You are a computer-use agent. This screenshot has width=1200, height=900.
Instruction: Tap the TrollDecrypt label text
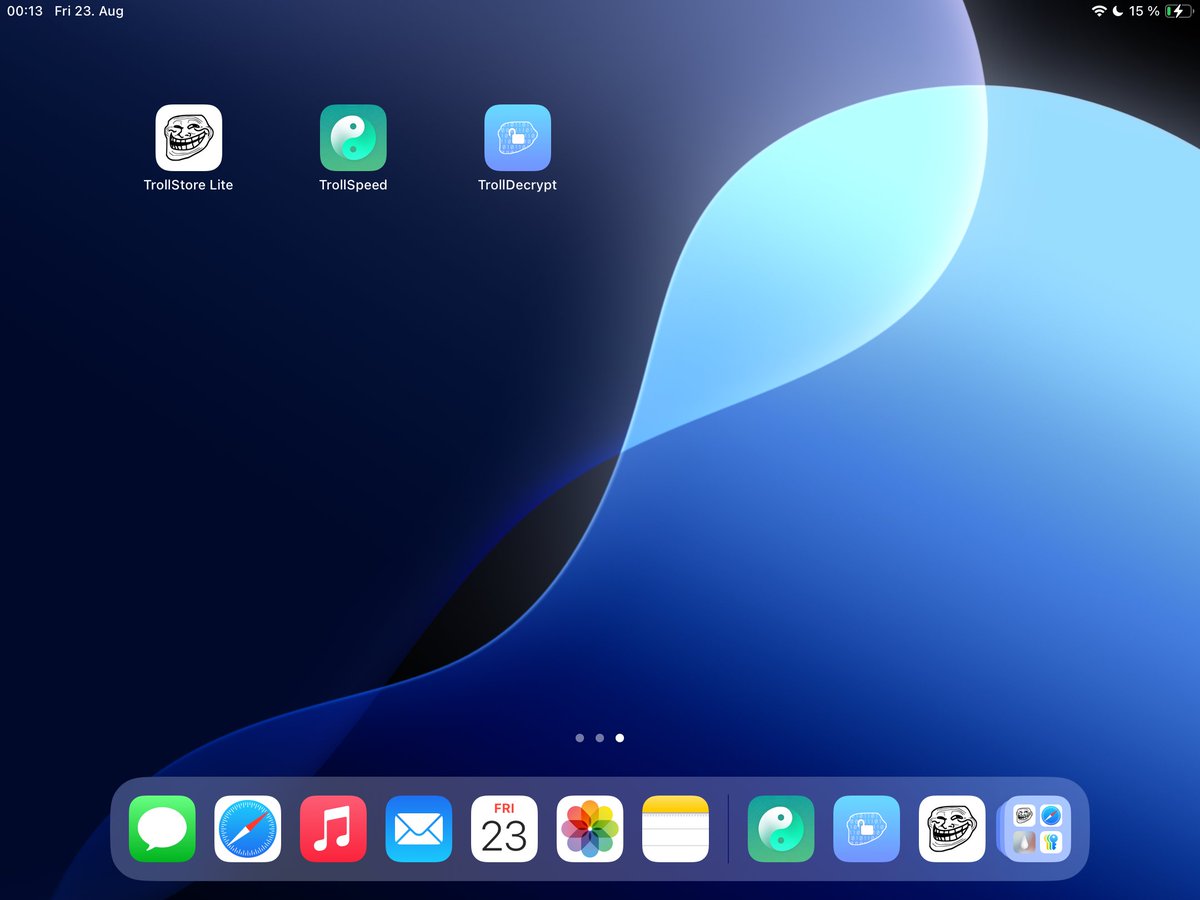pos(518,185)
